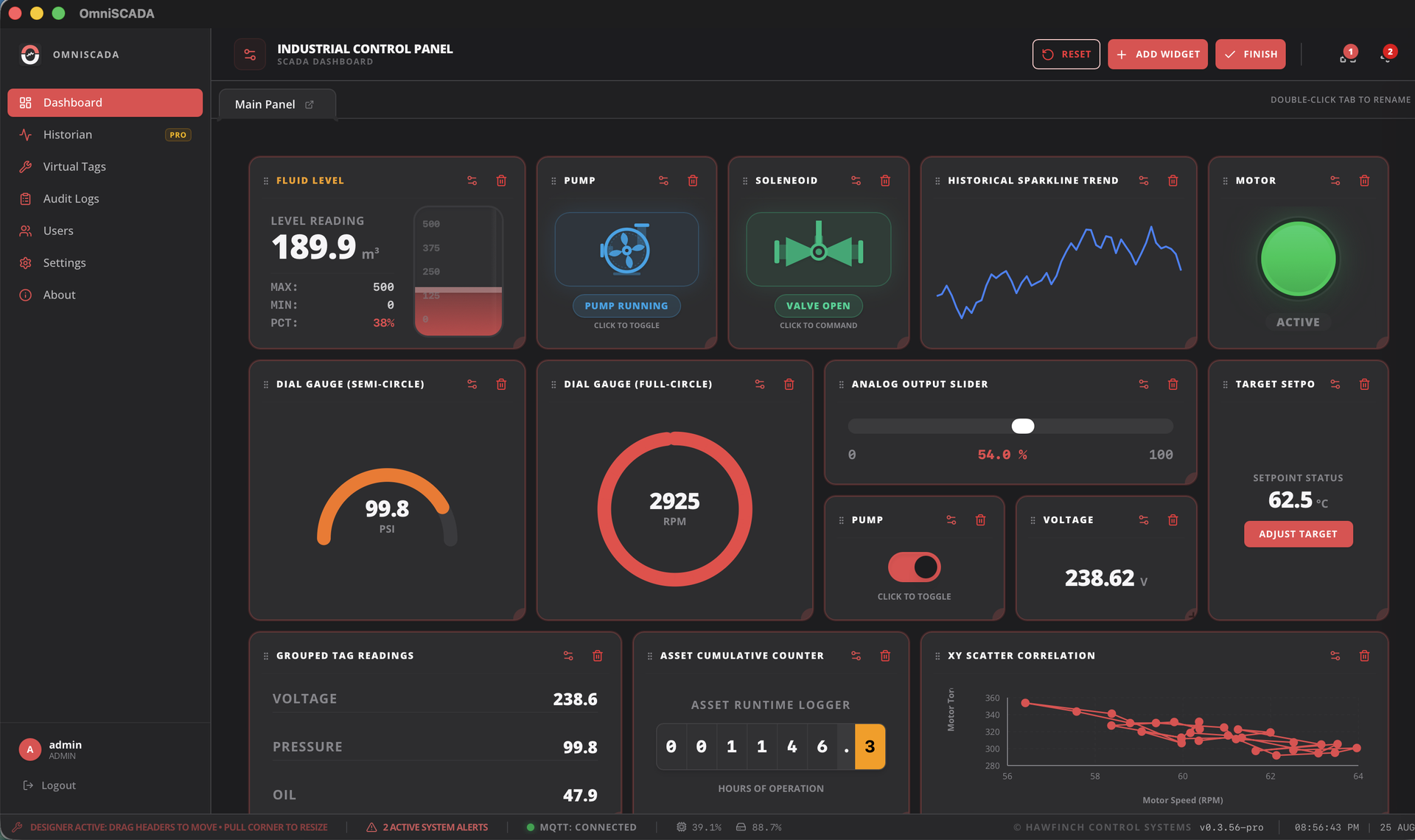Open the connections icon with badge 1
The width and height of the screenshot is (1415, 840).
pyautogui.click(x=1347, y=55)
